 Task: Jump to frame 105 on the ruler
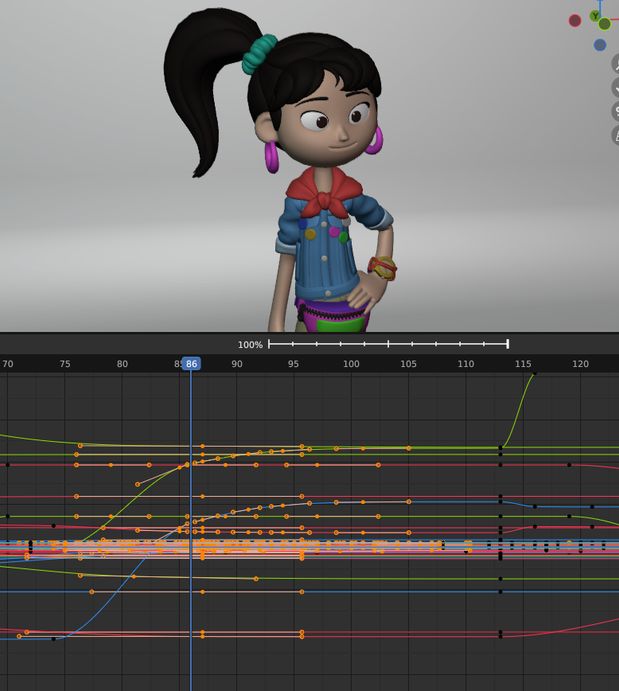pyautogui.click(x=408, y=364)
